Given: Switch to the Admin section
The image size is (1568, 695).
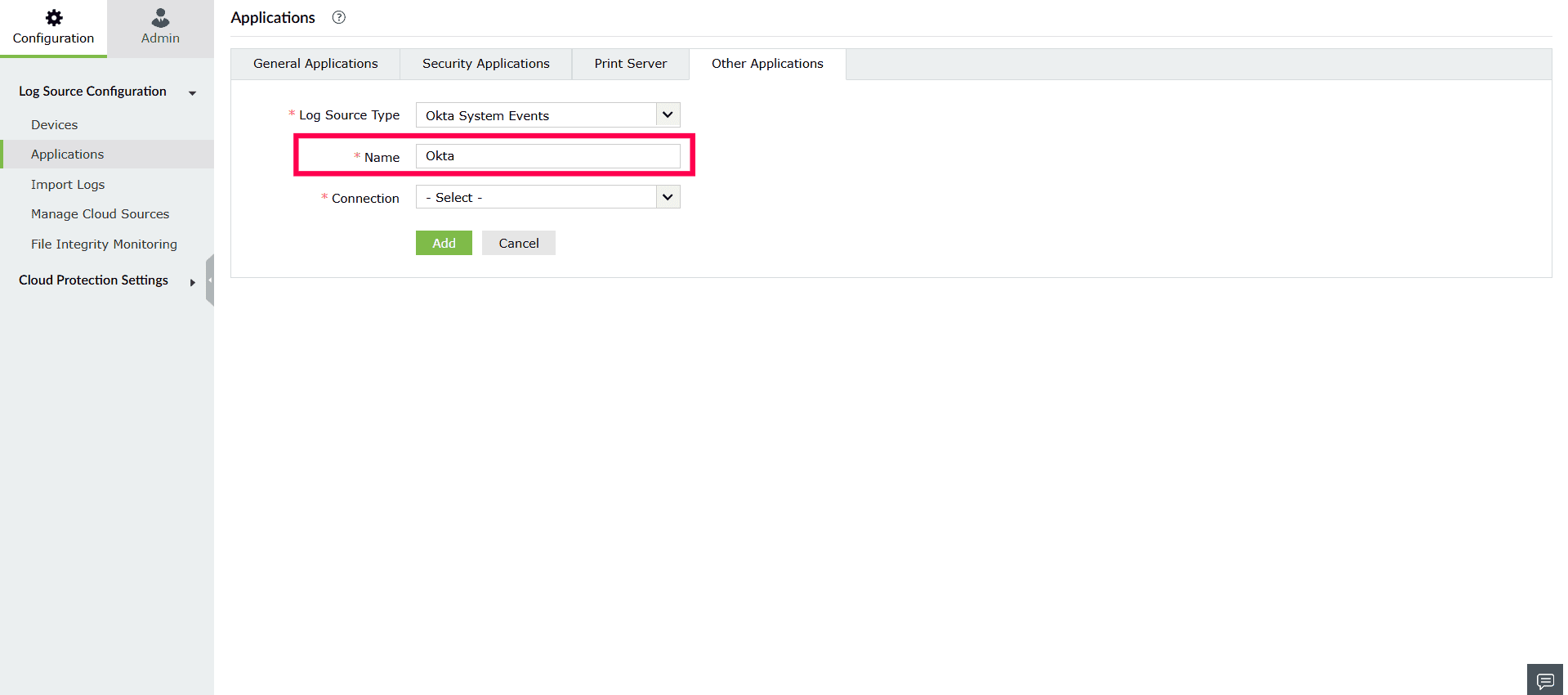Looking at the screenshot, I should [x=160, y=28].
